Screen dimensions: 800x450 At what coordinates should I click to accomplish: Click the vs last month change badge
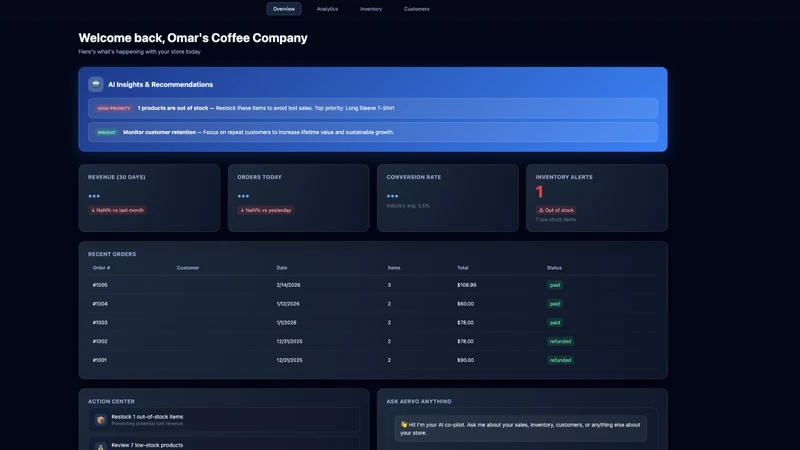click(117, 210)
